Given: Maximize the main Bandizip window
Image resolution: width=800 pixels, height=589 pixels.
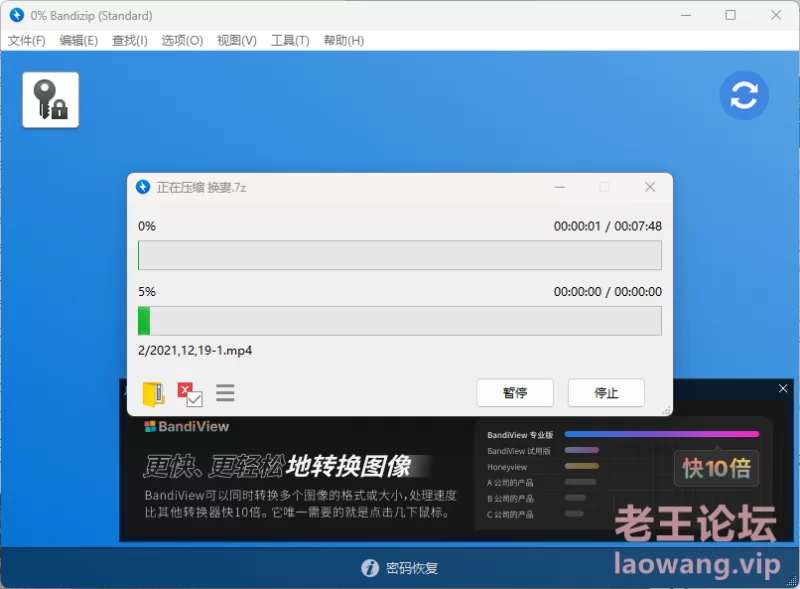Looking at the screenshot, I should click(731, 15).
